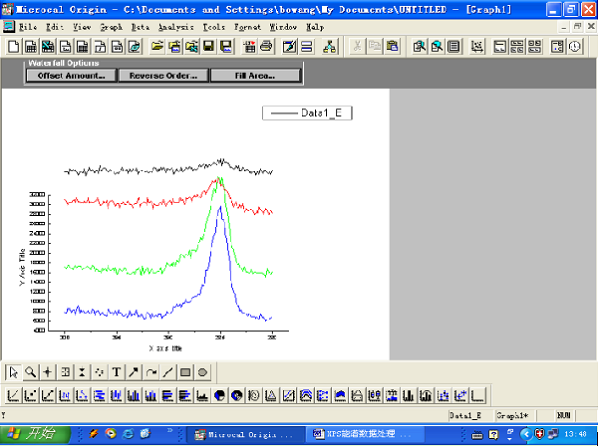Screen dimensions: 600x446
Task: Click the Fill Area... button
Action: [255, 75]
